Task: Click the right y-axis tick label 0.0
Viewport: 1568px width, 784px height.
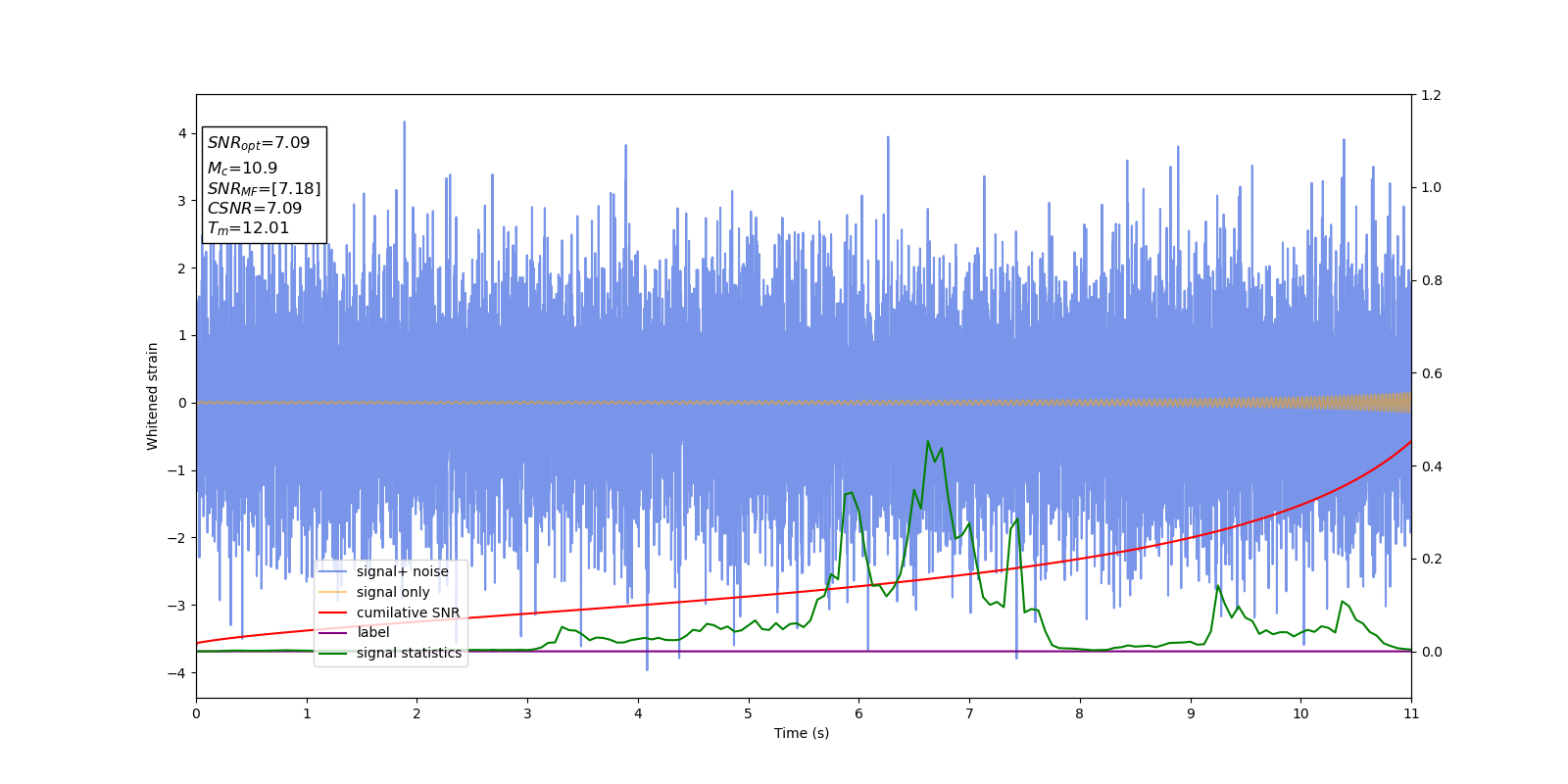Action: [1431, 652]
